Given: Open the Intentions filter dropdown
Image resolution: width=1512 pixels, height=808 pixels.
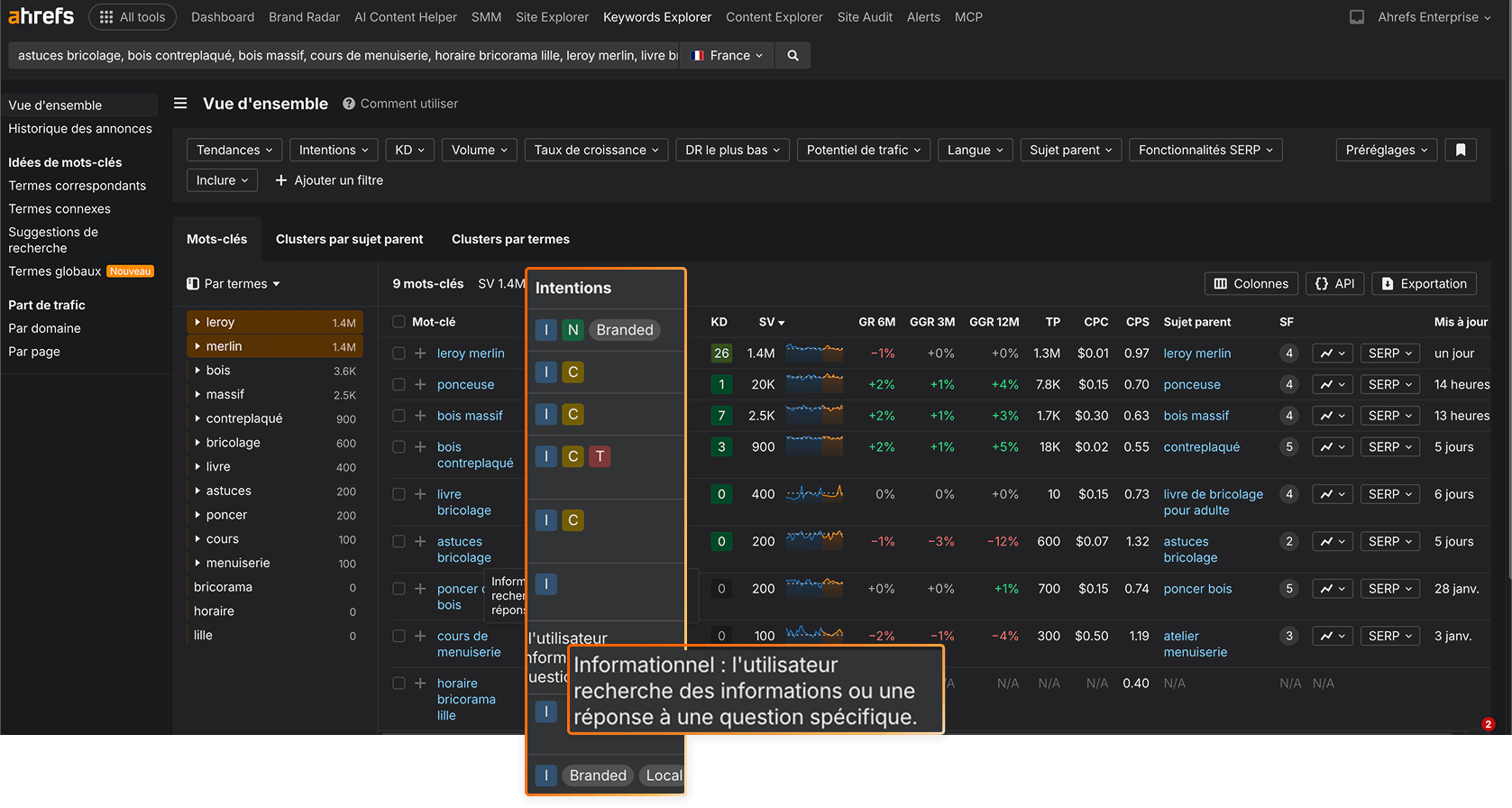Looking at the screenshot, I should (334, 150).
